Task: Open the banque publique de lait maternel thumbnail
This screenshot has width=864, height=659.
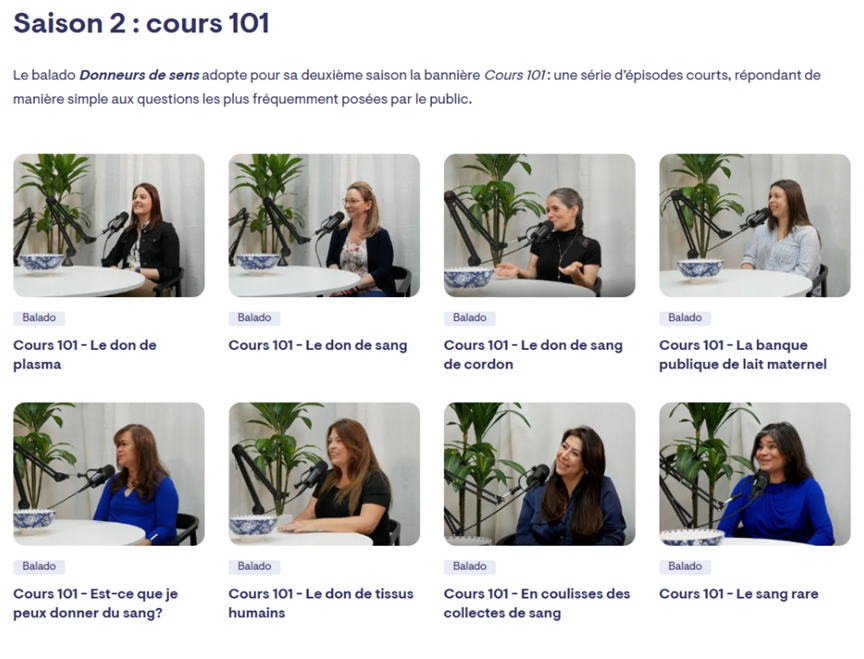Action: 755,225
